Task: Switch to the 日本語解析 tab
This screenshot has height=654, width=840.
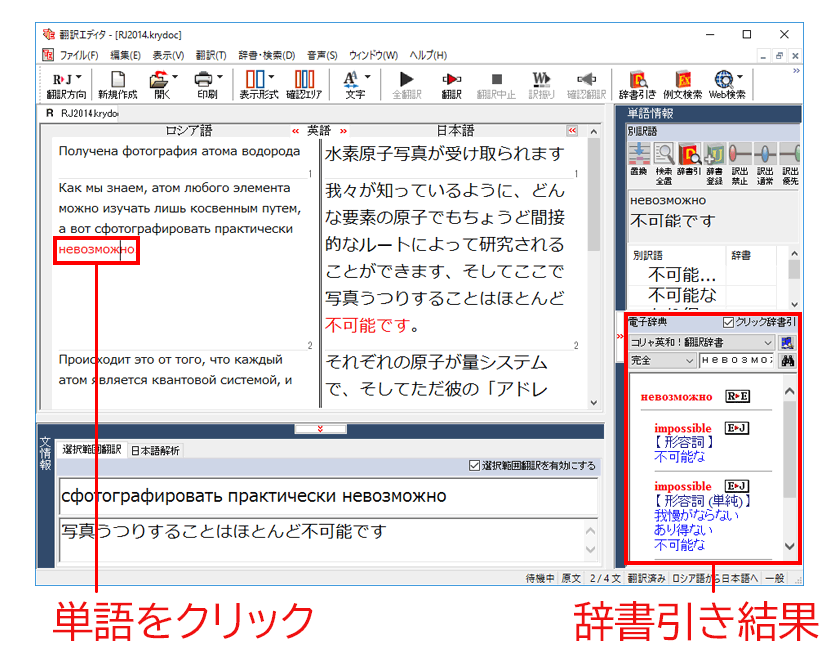Action: (x=155, y=450)
